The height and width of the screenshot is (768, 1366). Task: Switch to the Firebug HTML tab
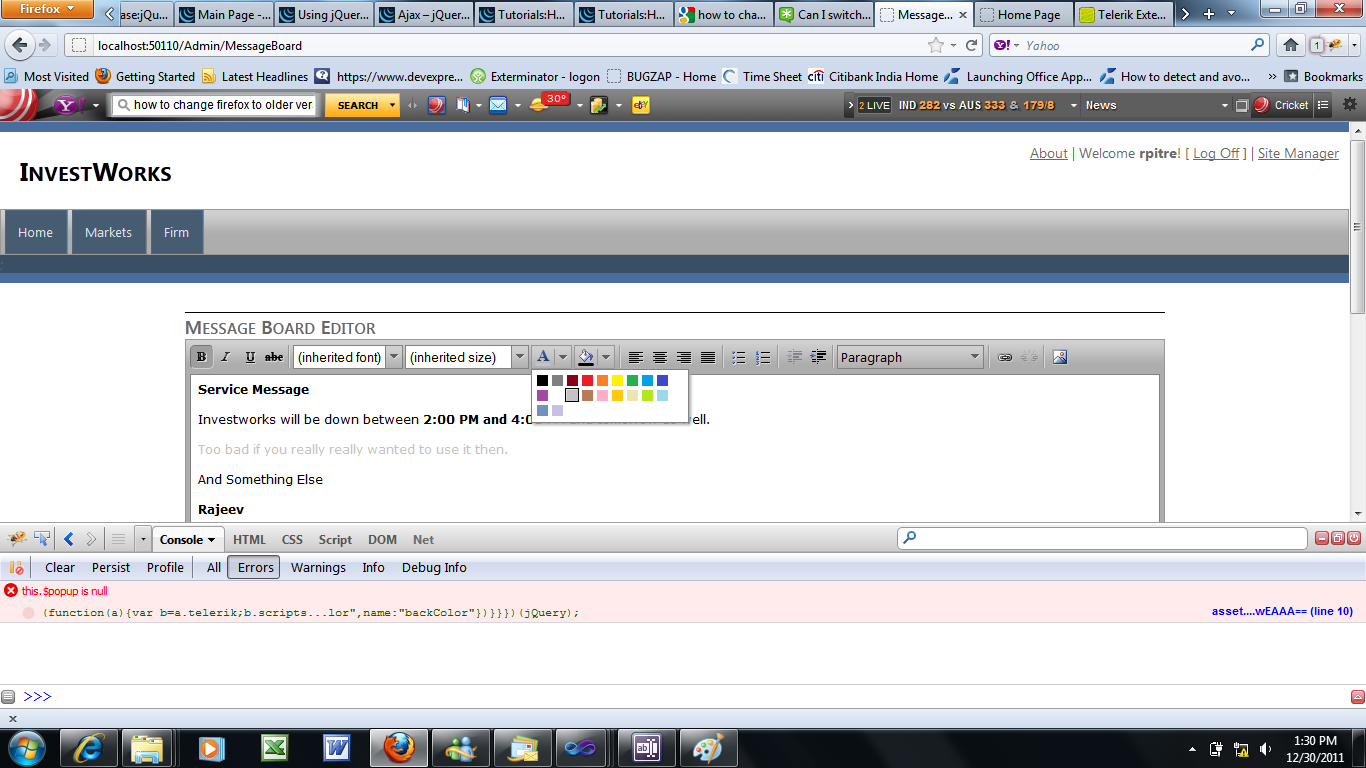[x=249, y=539]
